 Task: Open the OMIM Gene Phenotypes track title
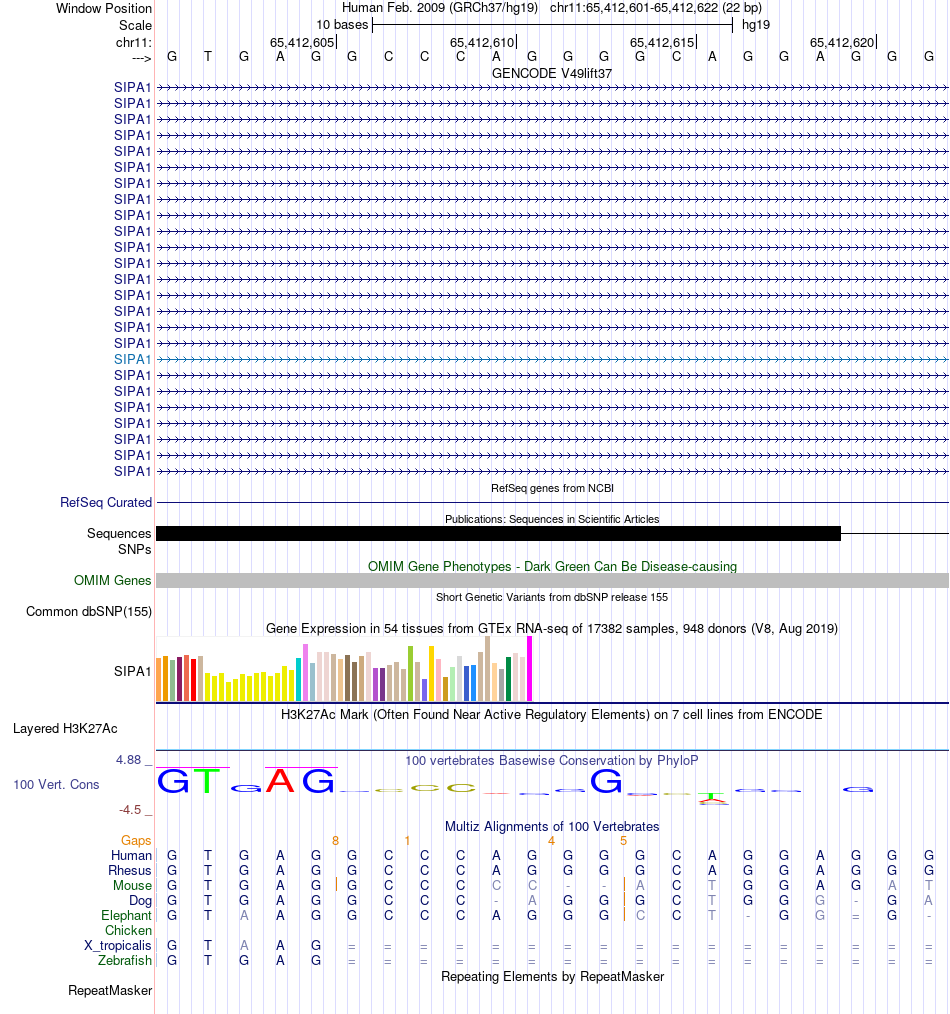552,566
